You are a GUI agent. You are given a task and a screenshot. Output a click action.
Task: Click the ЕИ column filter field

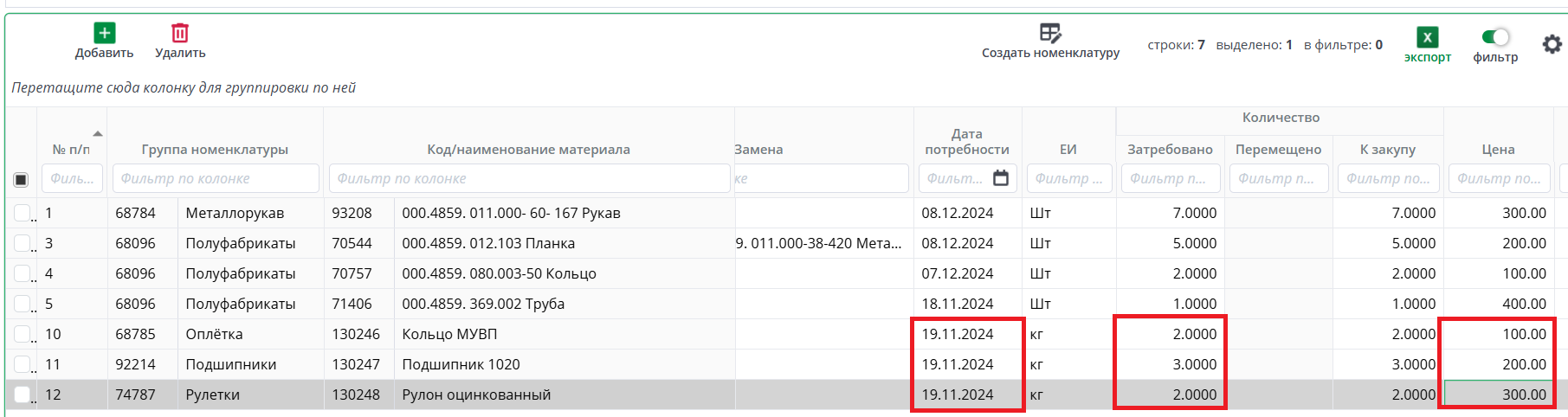(1068, 178)
